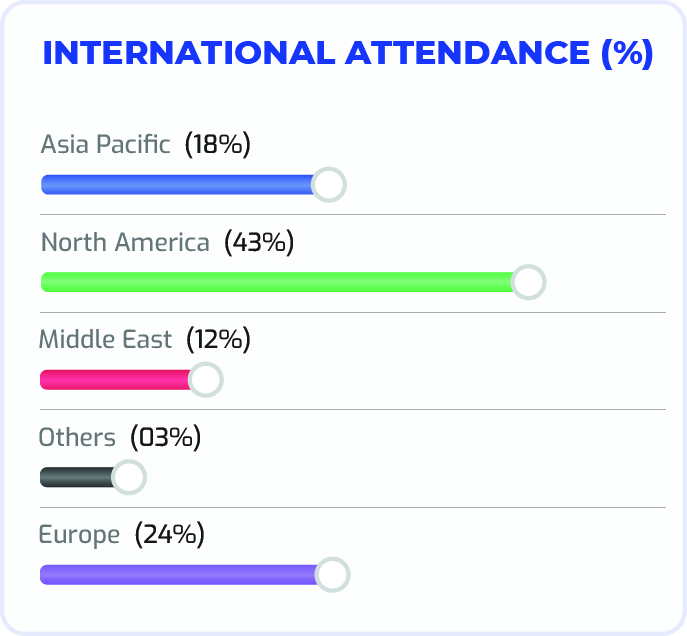This screenshot has width=687, height=636.
Task: Click the (18%) value text
Action: point(218,144)
